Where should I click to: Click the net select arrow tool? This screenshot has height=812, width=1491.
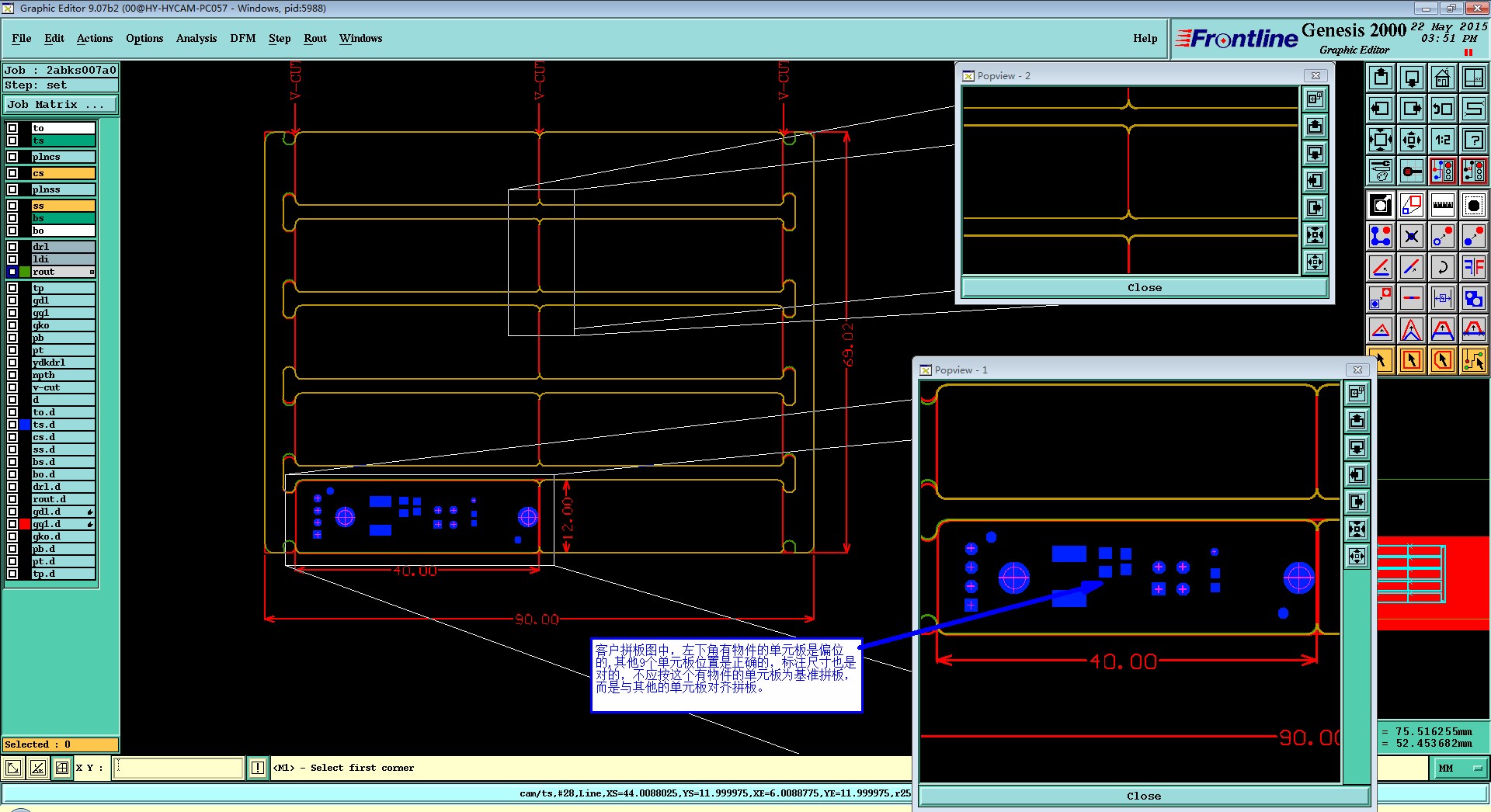click(x=1474, y=360)
